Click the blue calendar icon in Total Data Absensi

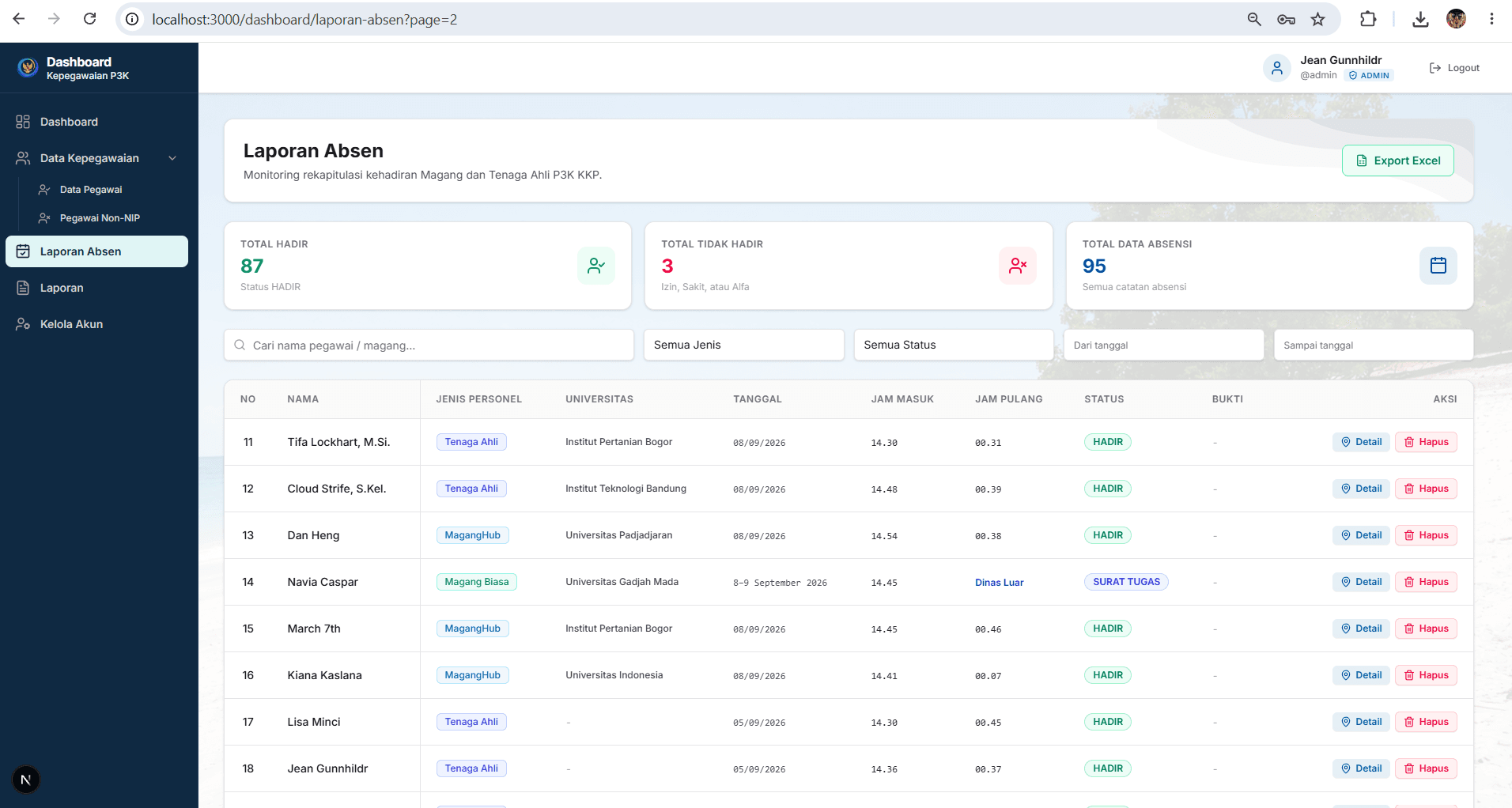[x=1438, y=266]
